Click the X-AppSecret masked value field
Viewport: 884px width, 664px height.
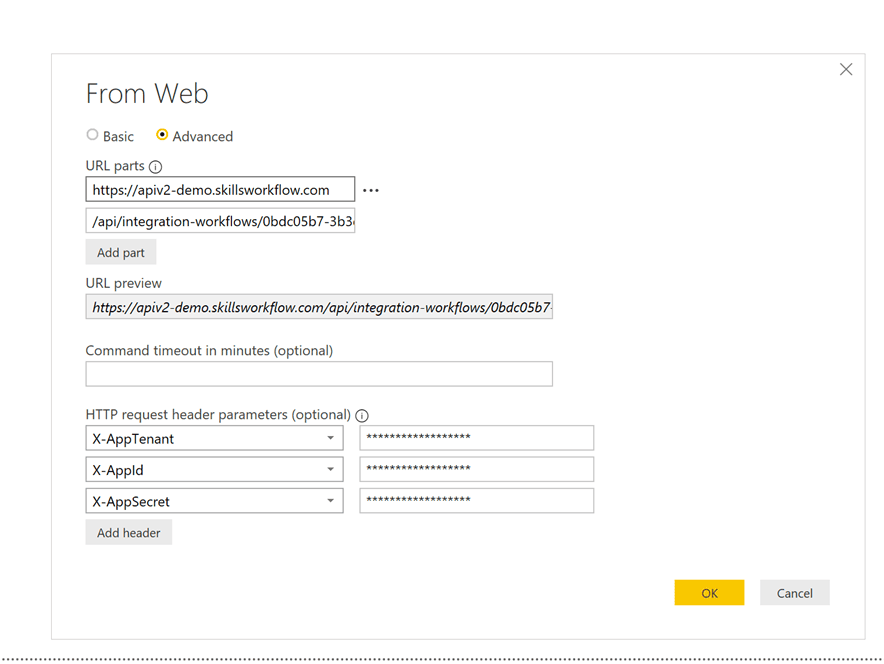pos(476,501)
